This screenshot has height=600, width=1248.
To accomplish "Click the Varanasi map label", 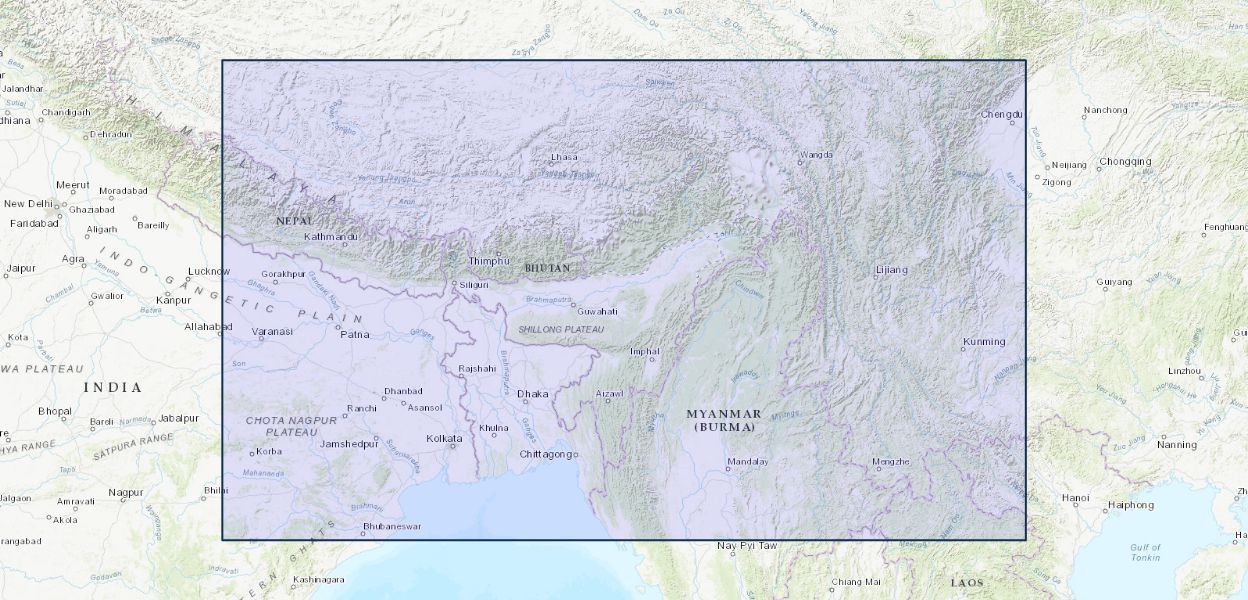I will point(272,331).
